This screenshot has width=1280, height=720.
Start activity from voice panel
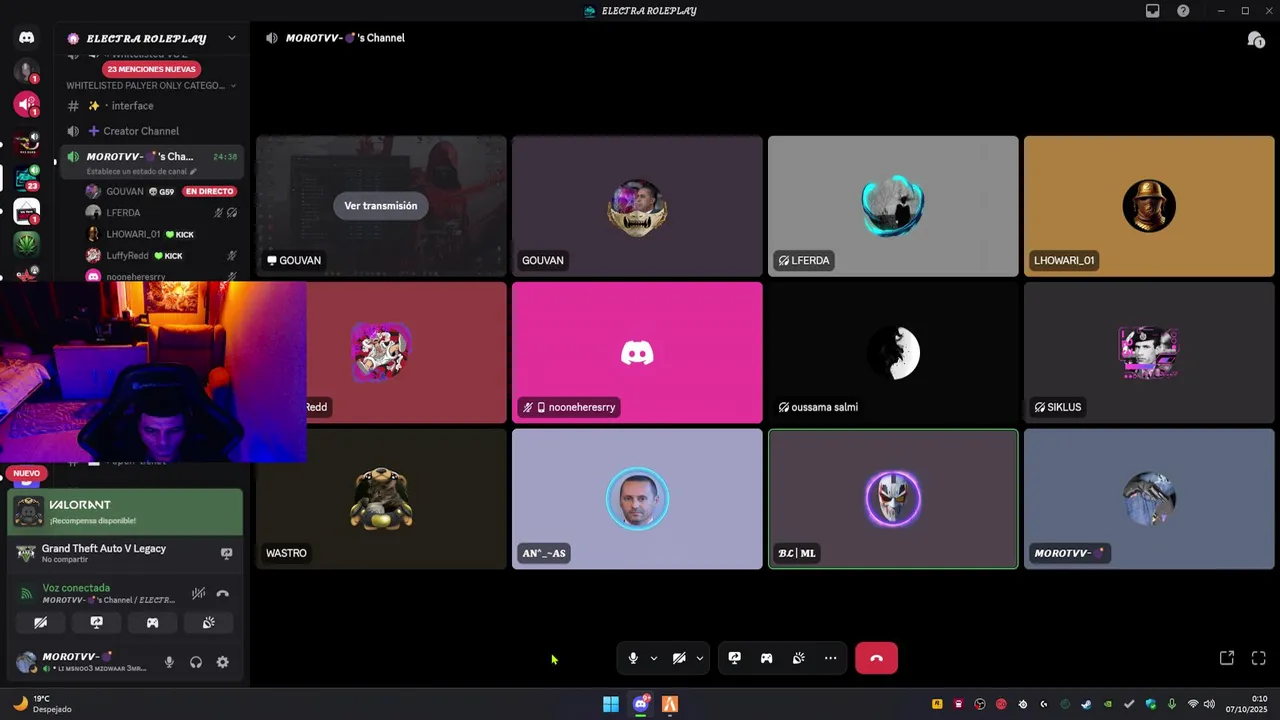152,622
